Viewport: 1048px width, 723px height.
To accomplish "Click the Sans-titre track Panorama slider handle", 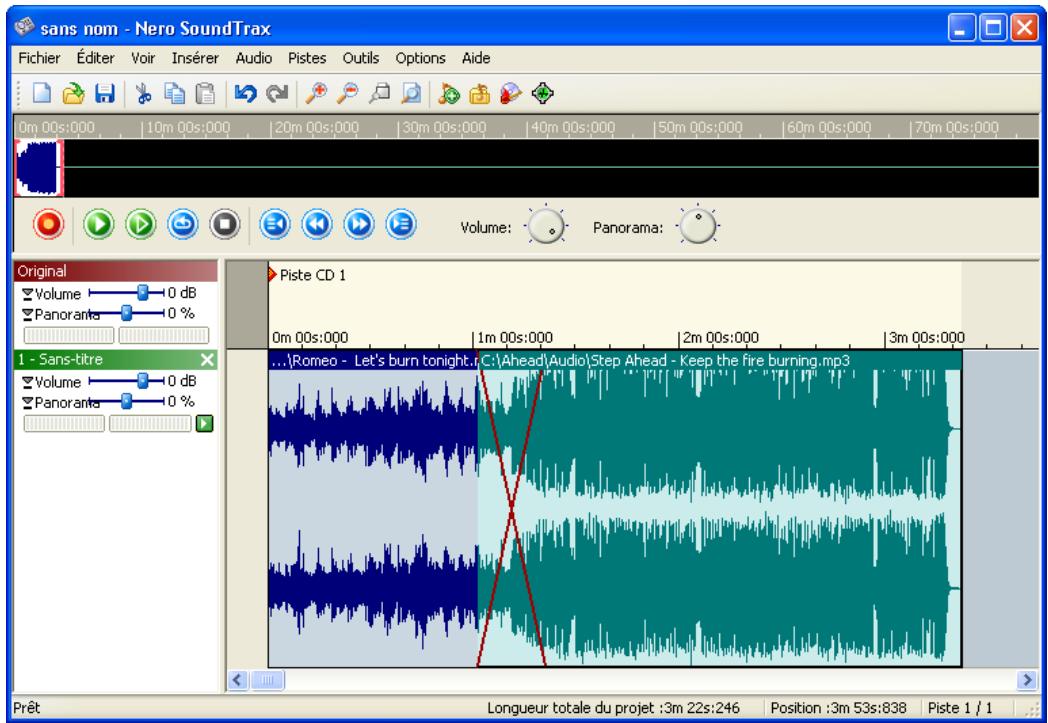I will coord(126,401).
